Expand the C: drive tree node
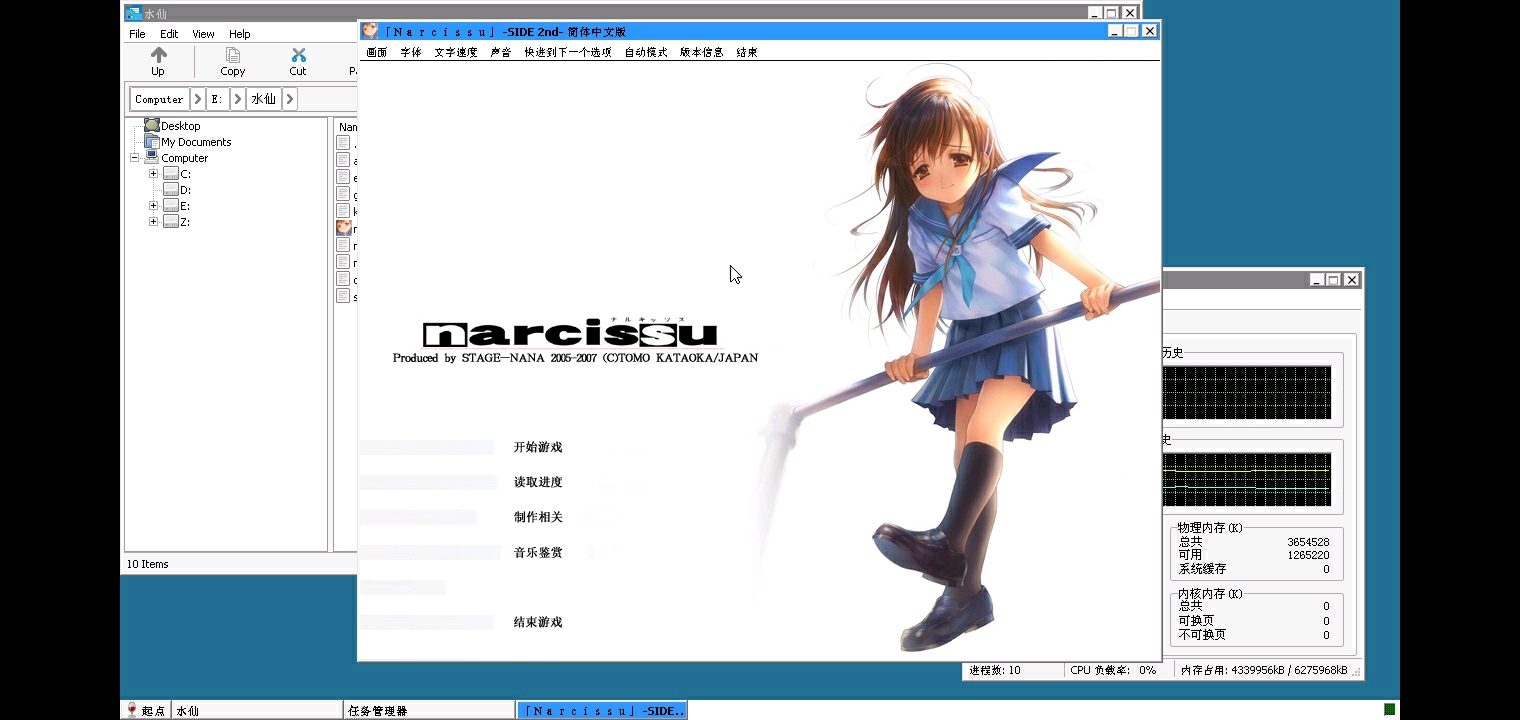This screenshot has height=720, width=1520. [154, 174]
